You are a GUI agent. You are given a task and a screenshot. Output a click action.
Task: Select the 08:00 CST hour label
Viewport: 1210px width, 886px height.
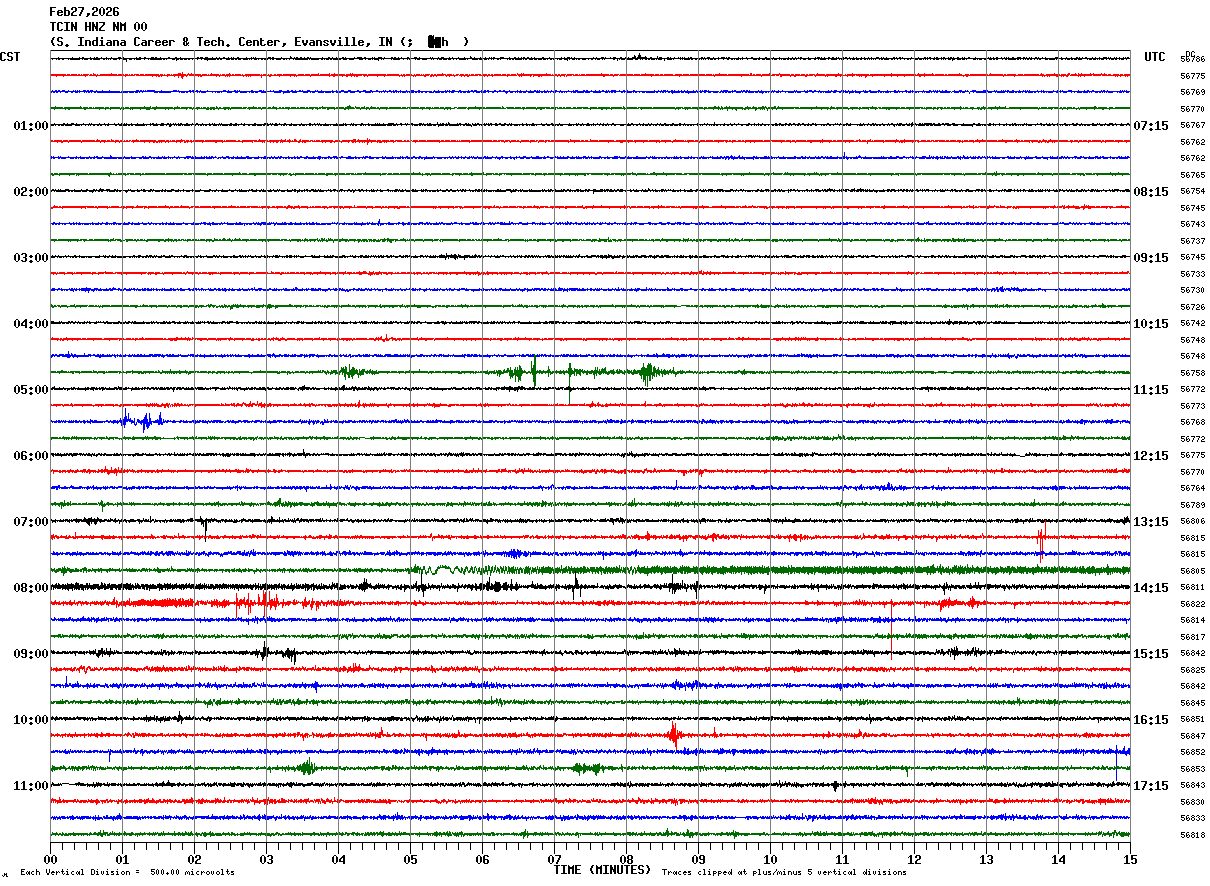(30, 588)
